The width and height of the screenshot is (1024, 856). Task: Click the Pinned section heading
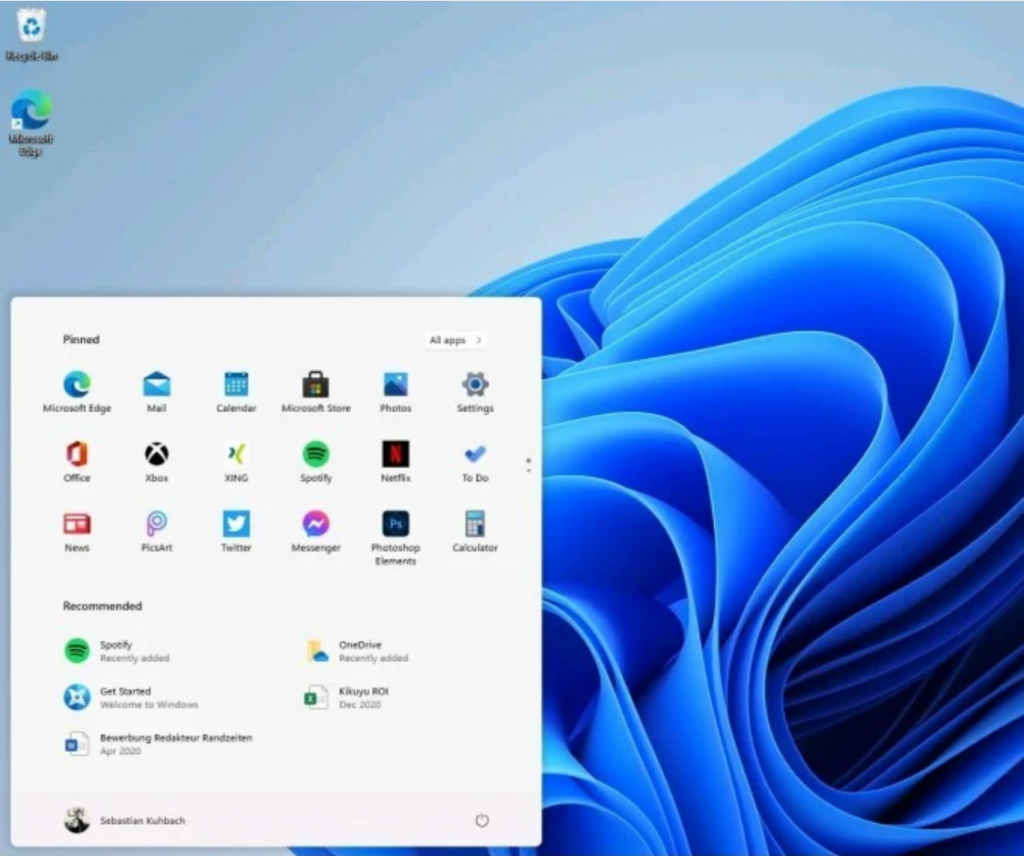coord(81,340)
